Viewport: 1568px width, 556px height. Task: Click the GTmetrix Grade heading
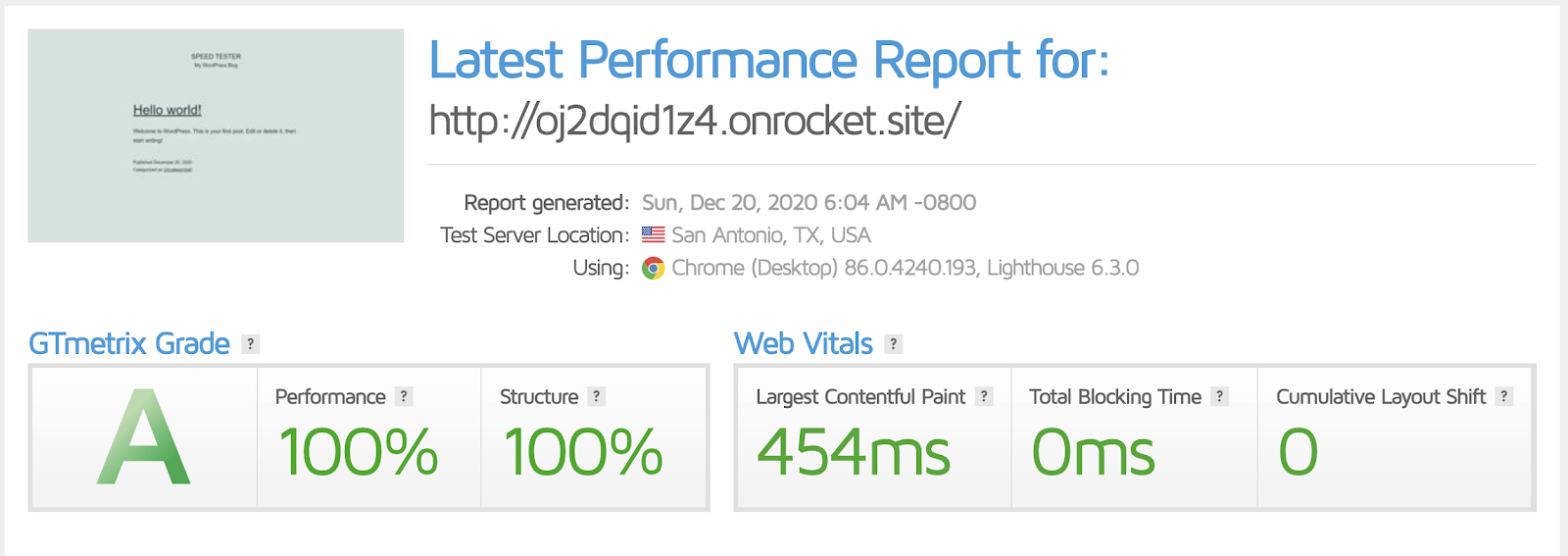[129, 344]
